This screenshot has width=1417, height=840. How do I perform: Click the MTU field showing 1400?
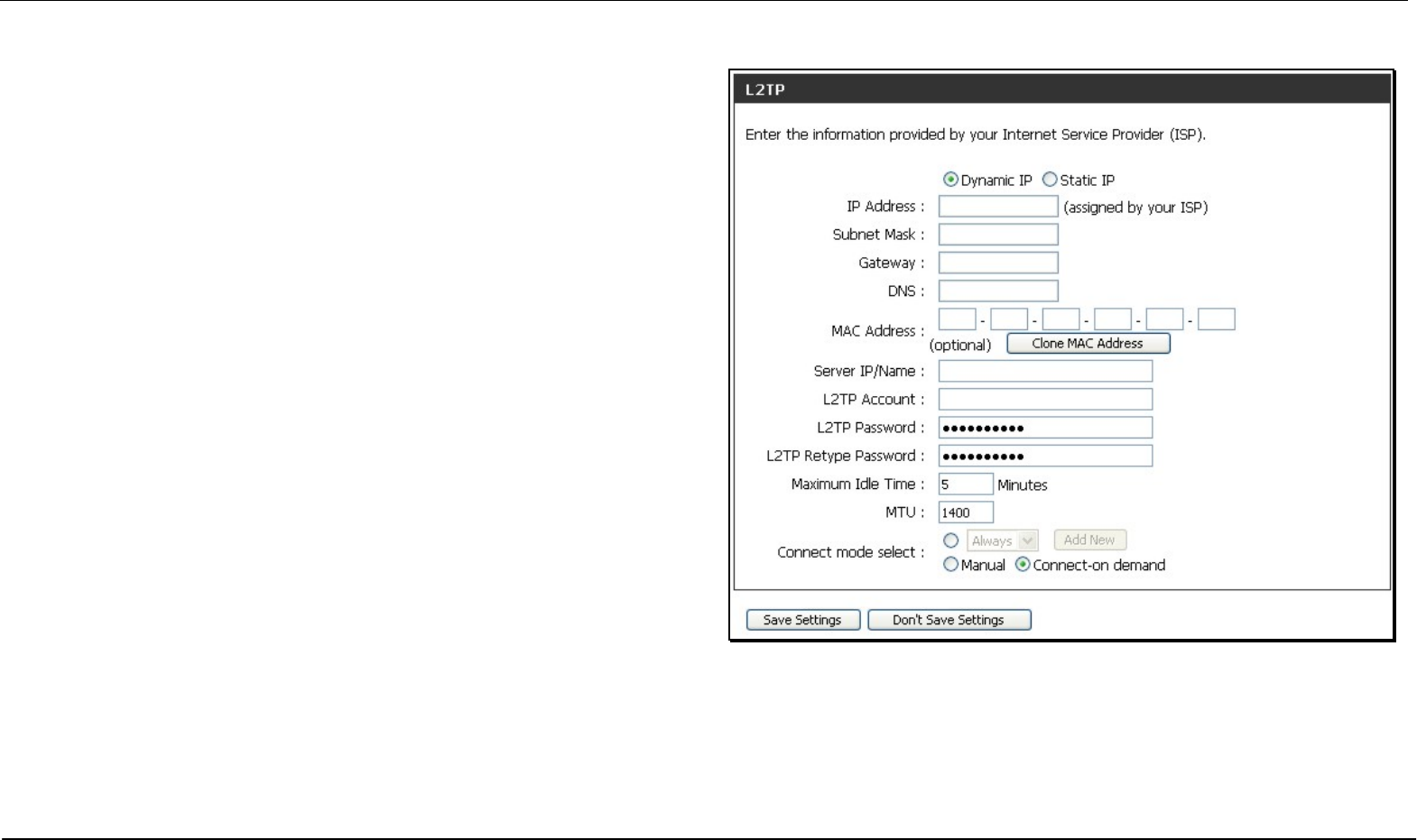pyautogui.click(x=966, y=512)
